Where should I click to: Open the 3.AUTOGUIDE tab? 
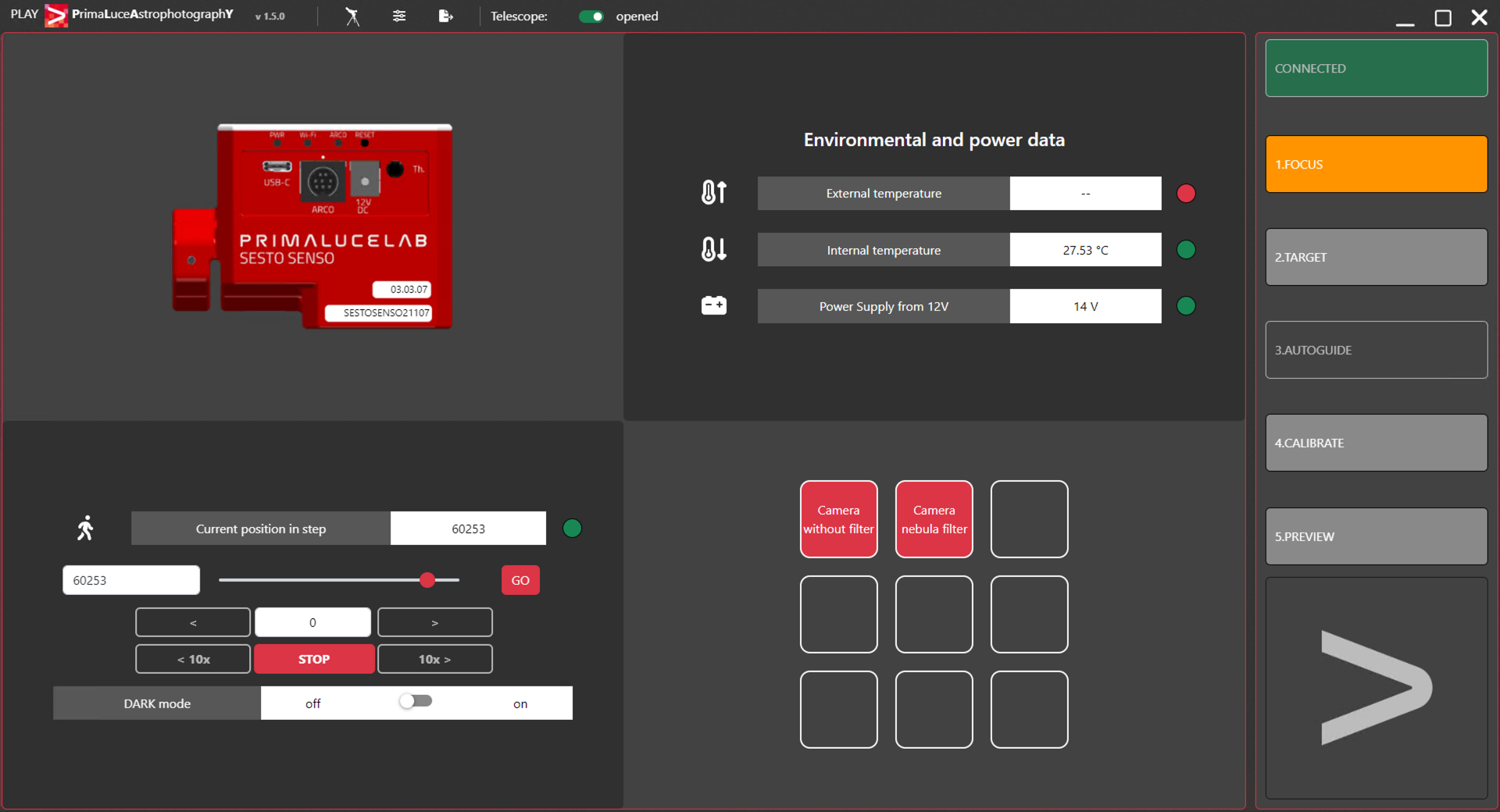1377,350
